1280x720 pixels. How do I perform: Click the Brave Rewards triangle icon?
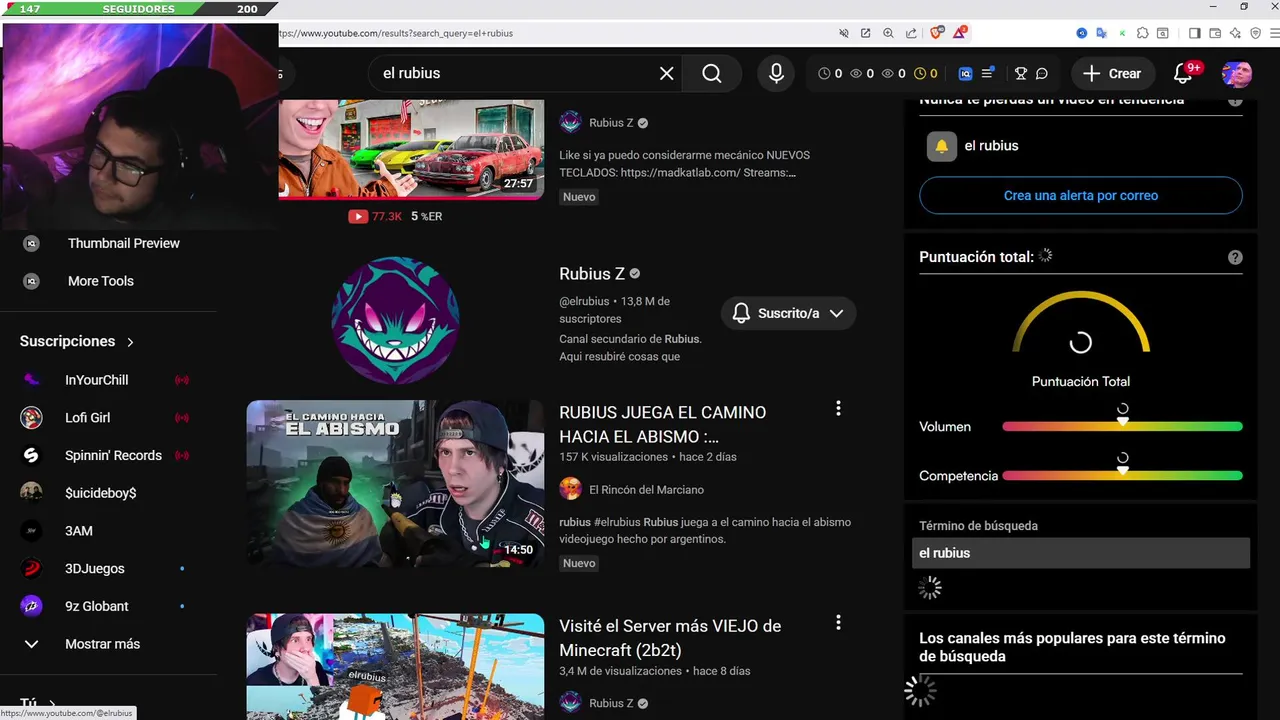pos(959,33)
